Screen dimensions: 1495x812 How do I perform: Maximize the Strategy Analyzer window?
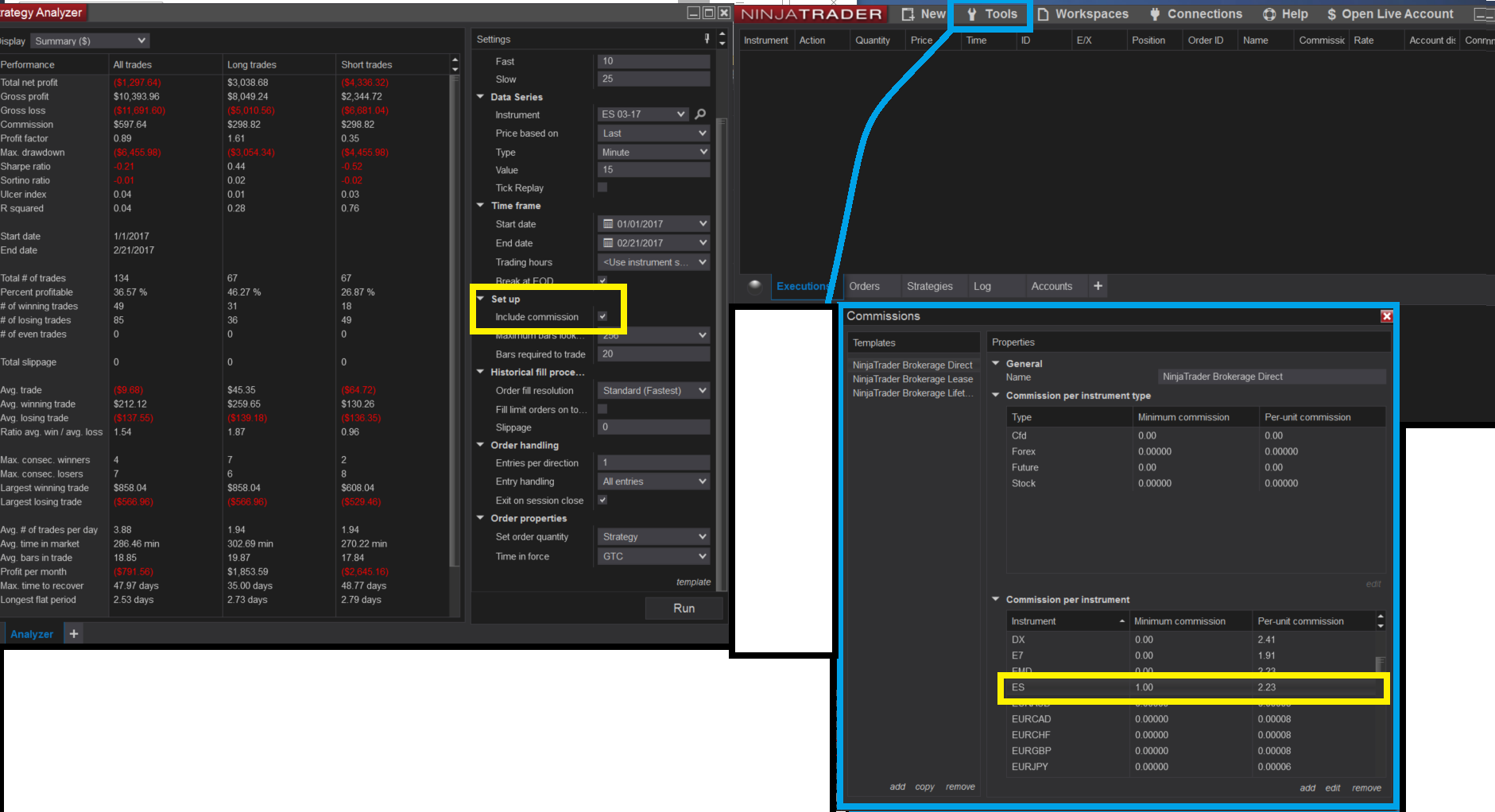[x=709, y=13]
